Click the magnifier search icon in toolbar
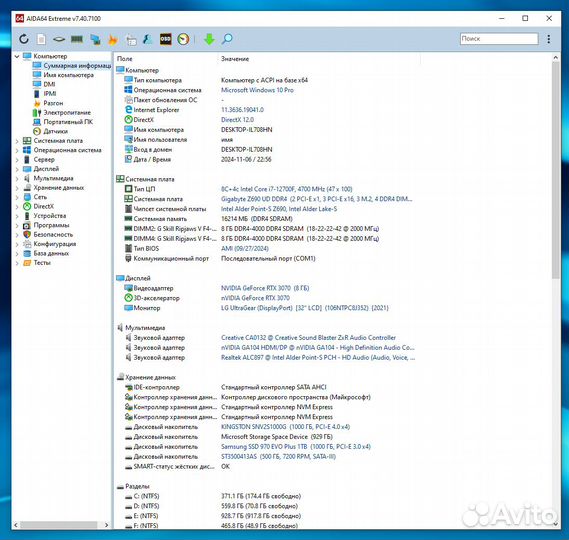Screen dimensions: 569x540 [227, 39]
